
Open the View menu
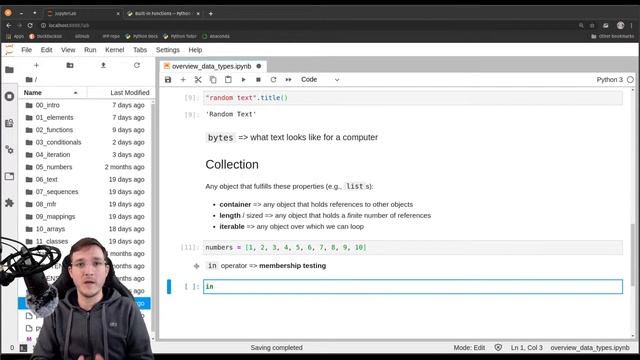click(68, 50)
